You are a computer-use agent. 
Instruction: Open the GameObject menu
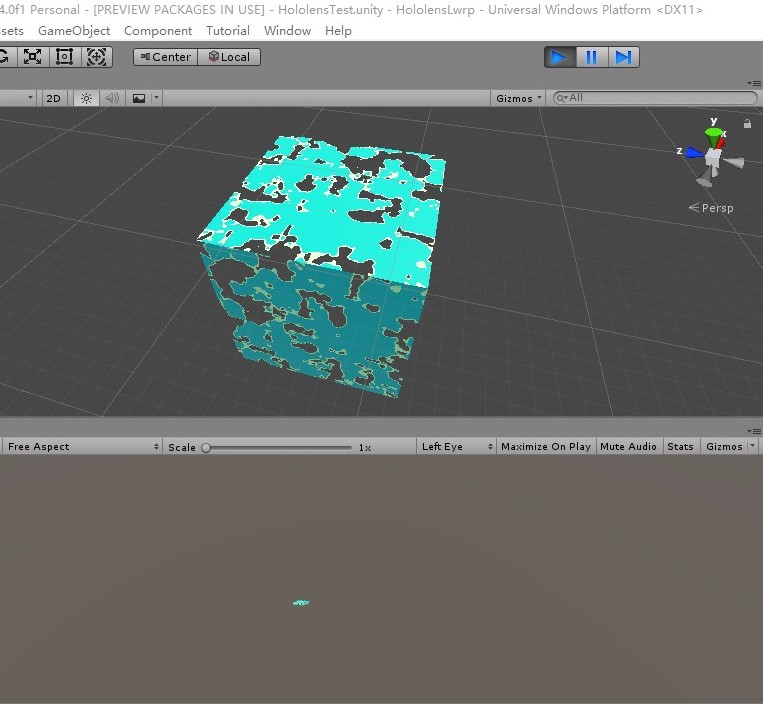click(x=74, y=31)
